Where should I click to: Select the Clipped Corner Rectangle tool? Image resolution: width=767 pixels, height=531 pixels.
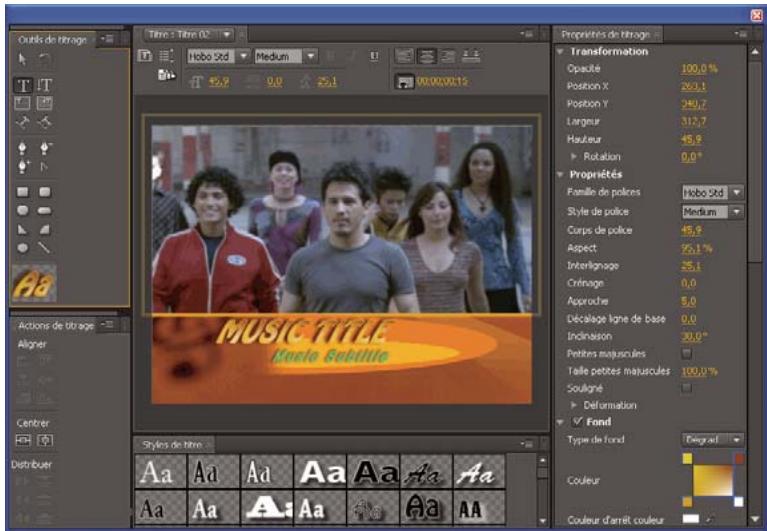(23, 210)
